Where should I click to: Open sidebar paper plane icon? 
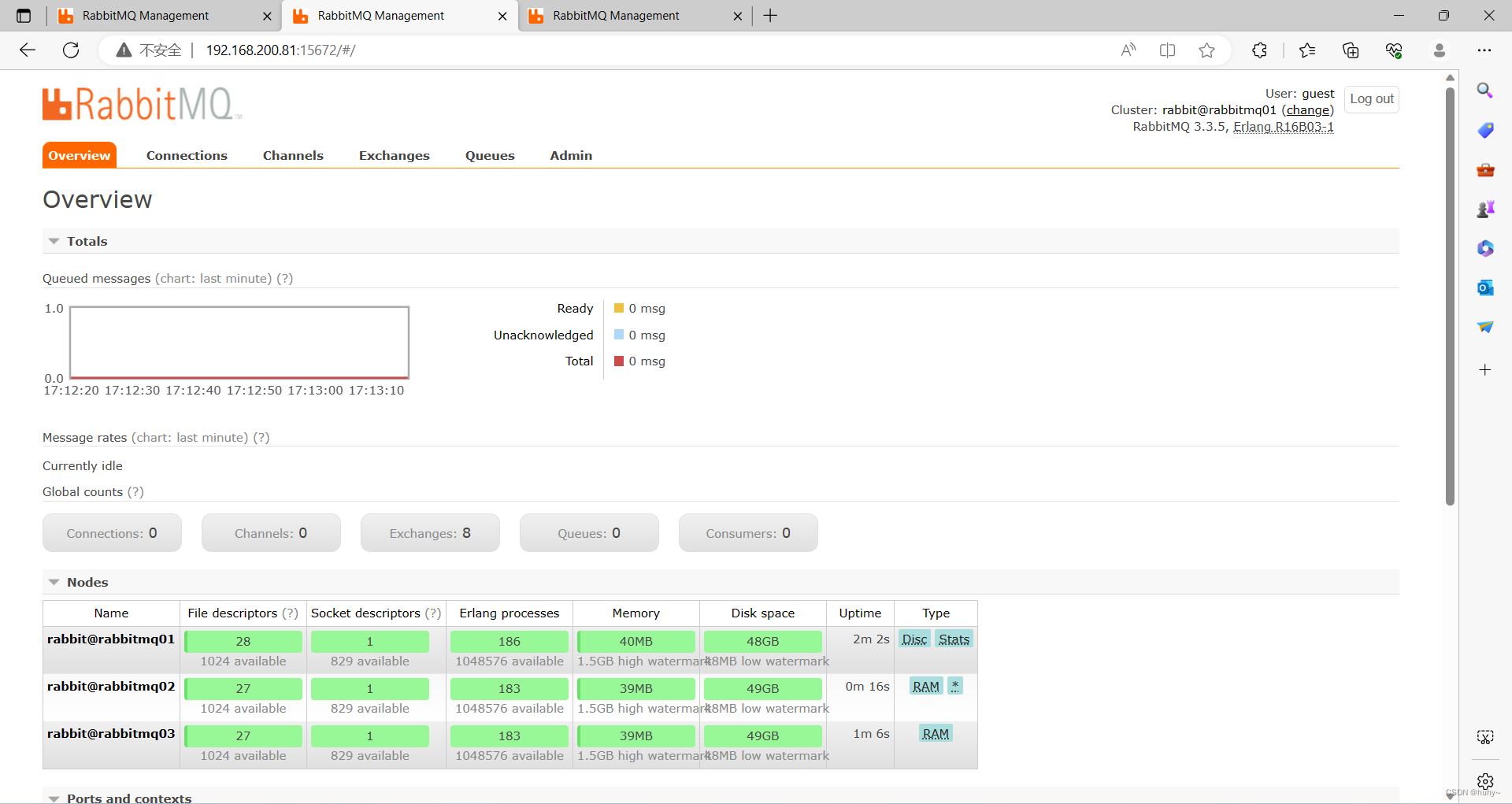pos(1485,327)
